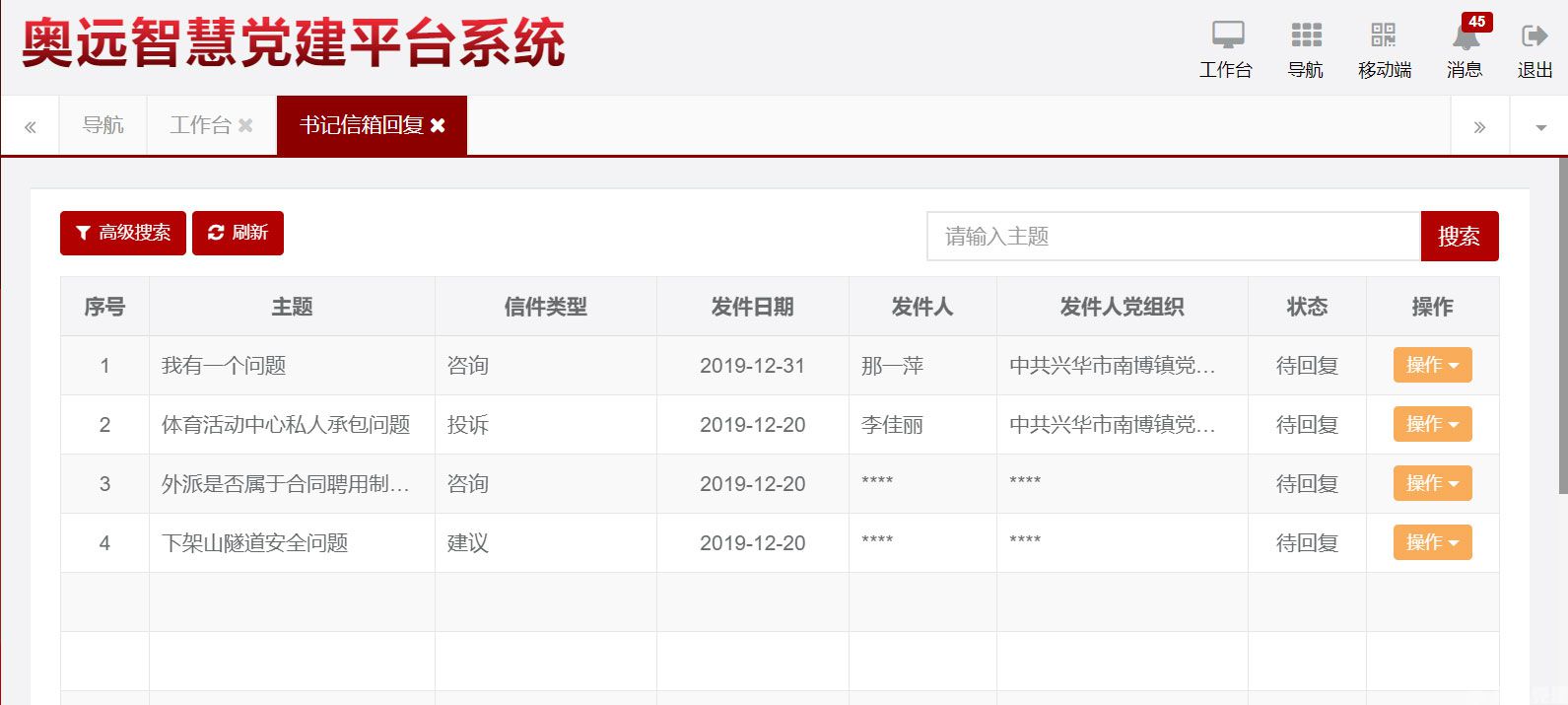Click the 序号 column header
The height and width of the screenshot is (705, 1568).
coord(104,307)
